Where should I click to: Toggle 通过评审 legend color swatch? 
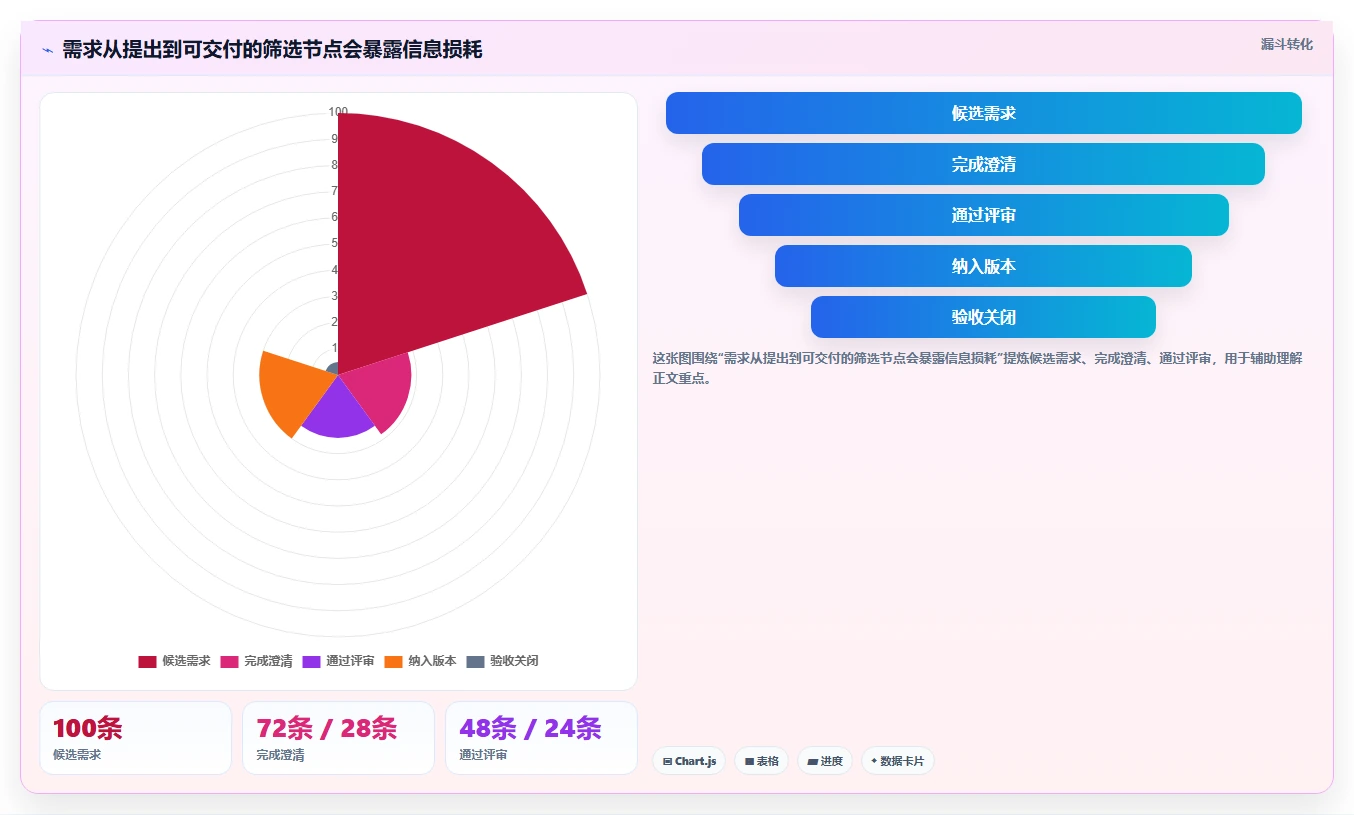(x=311, y=661)
